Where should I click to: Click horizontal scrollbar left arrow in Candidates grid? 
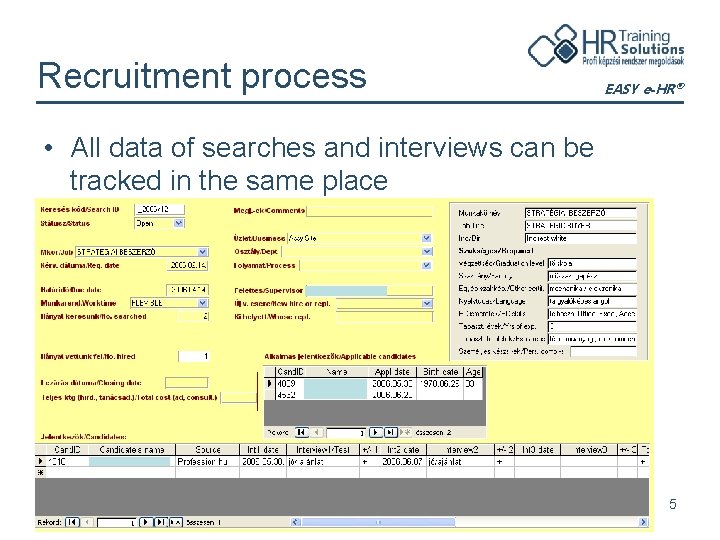click(296, 522)
